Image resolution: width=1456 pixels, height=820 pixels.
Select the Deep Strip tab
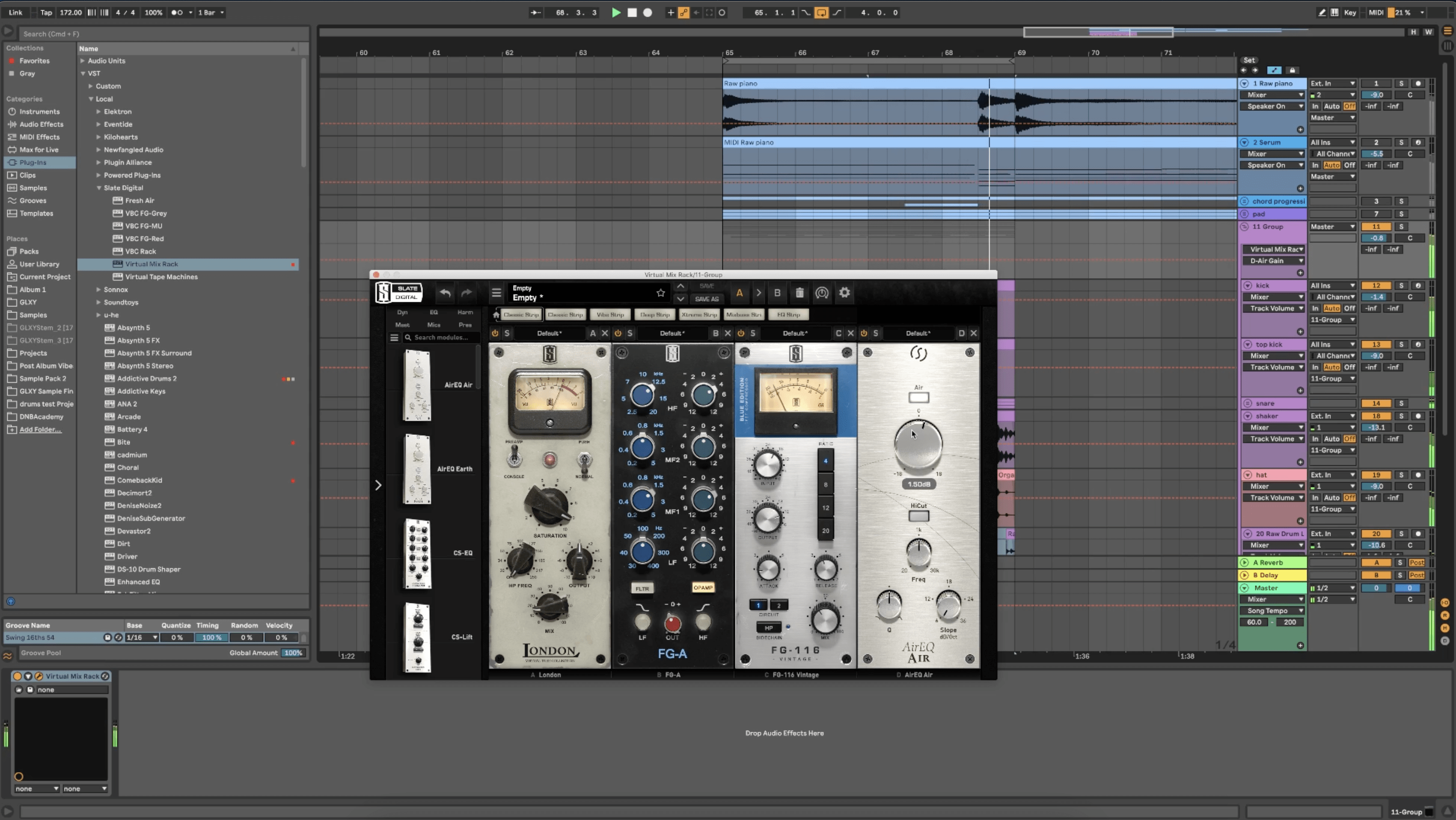point(655,315)
